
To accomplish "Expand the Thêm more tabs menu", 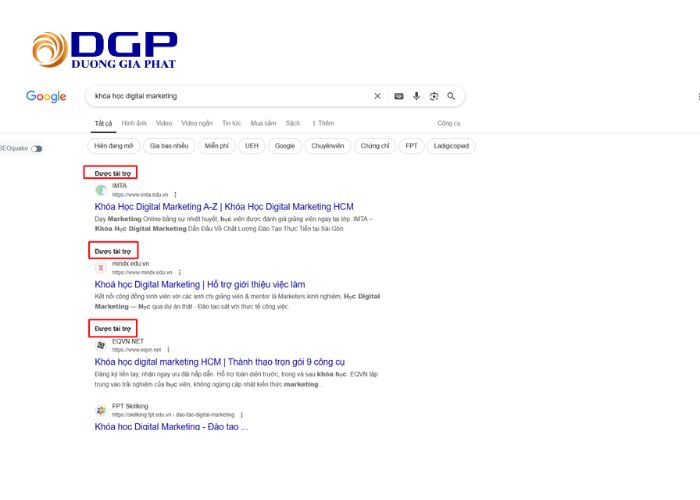I will click(x=323, y=123).
